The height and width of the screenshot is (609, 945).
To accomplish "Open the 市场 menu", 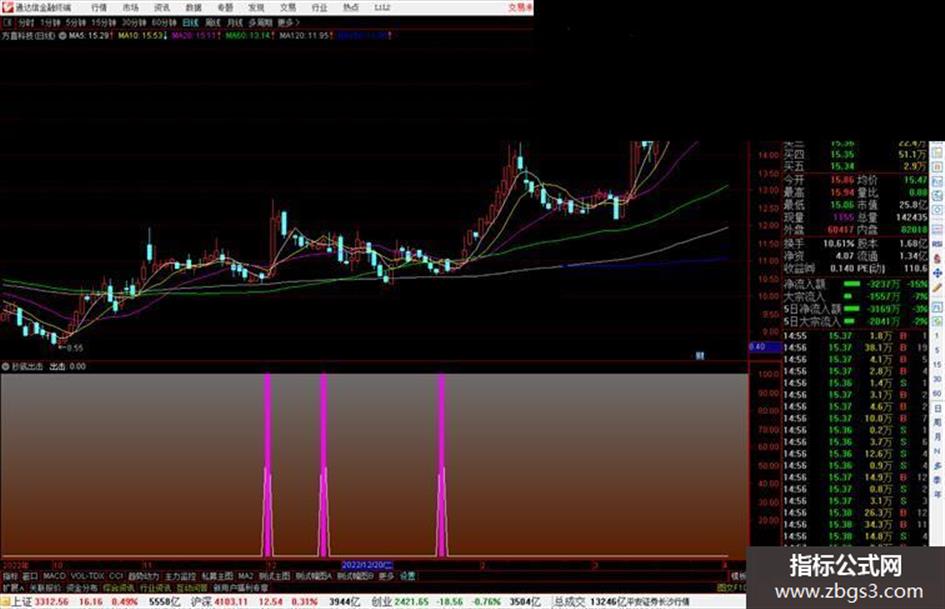I will tap(130, 7).
